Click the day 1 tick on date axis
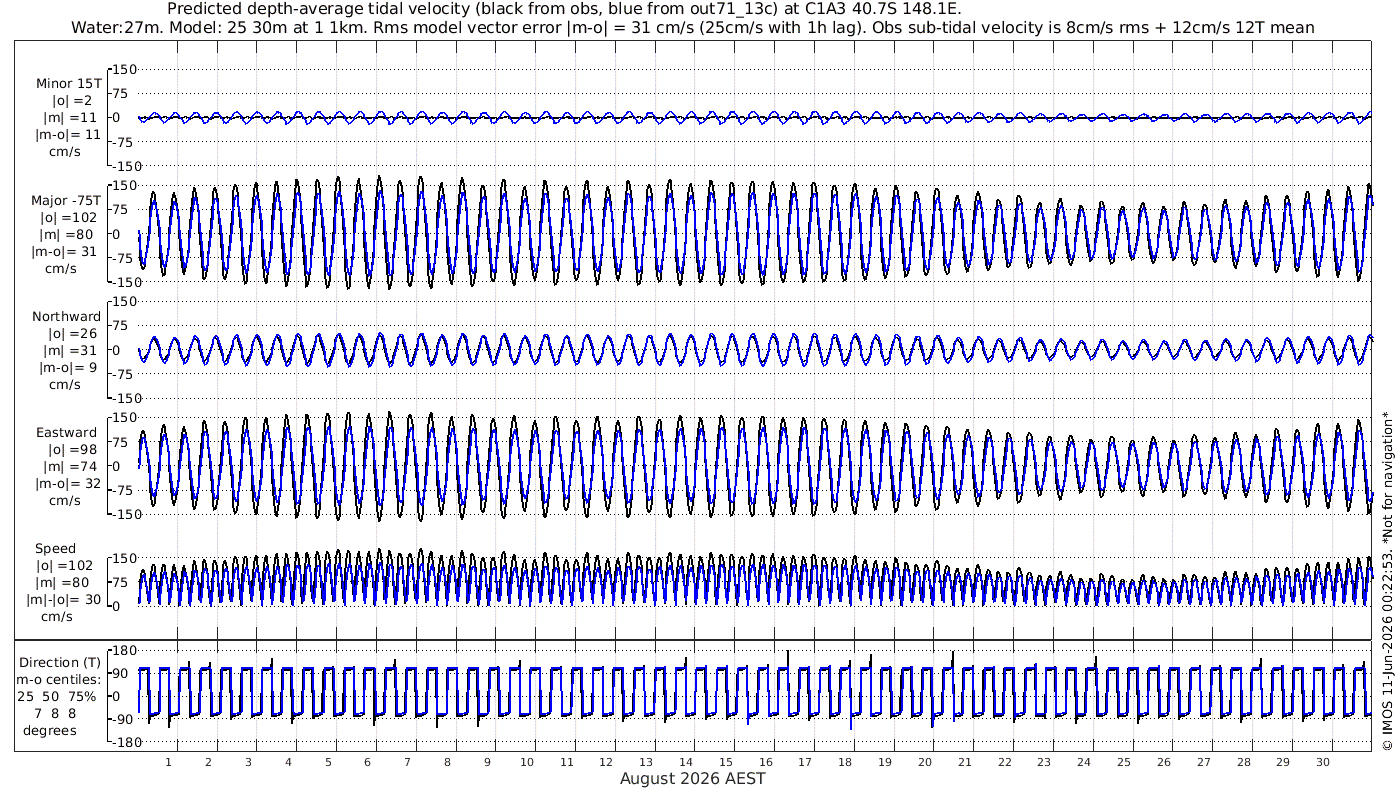Screen dimensions: 1400x800 pyautogui.click(x=169, y=762)
